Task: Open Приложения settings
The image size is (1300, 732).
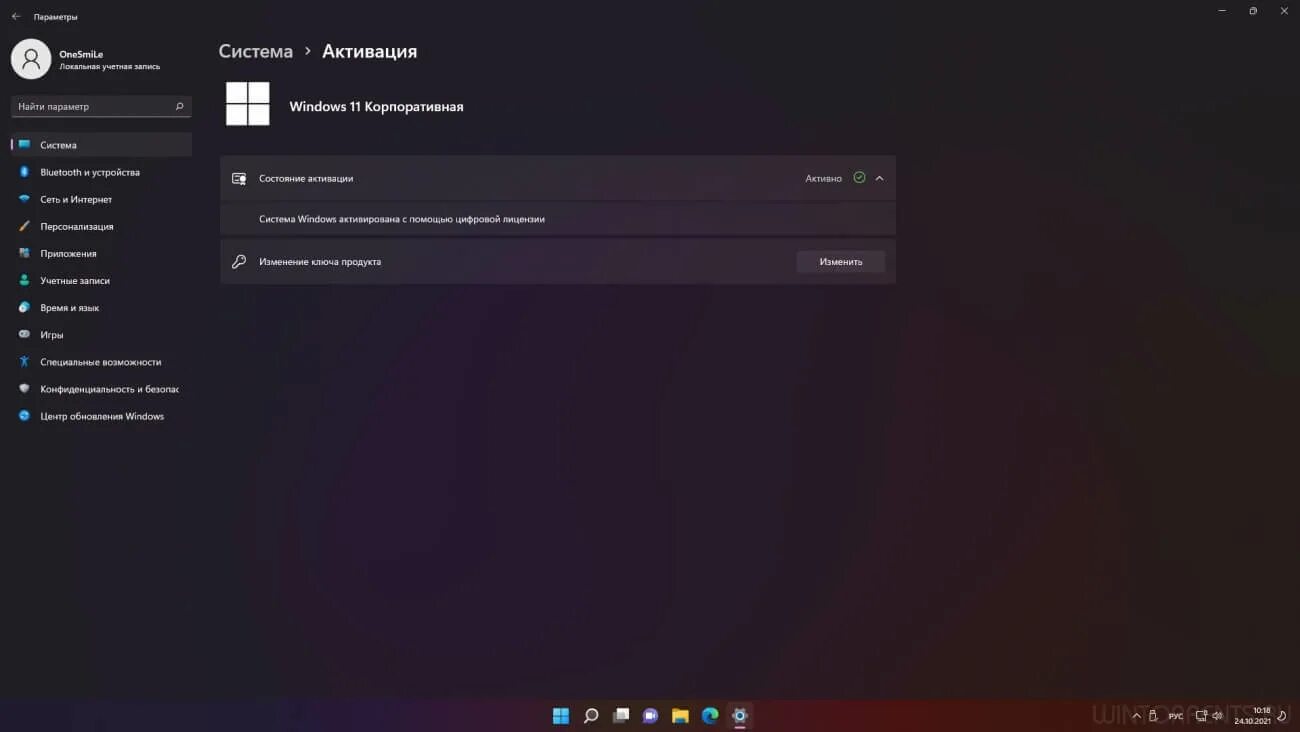Action: tap(101, 253)
